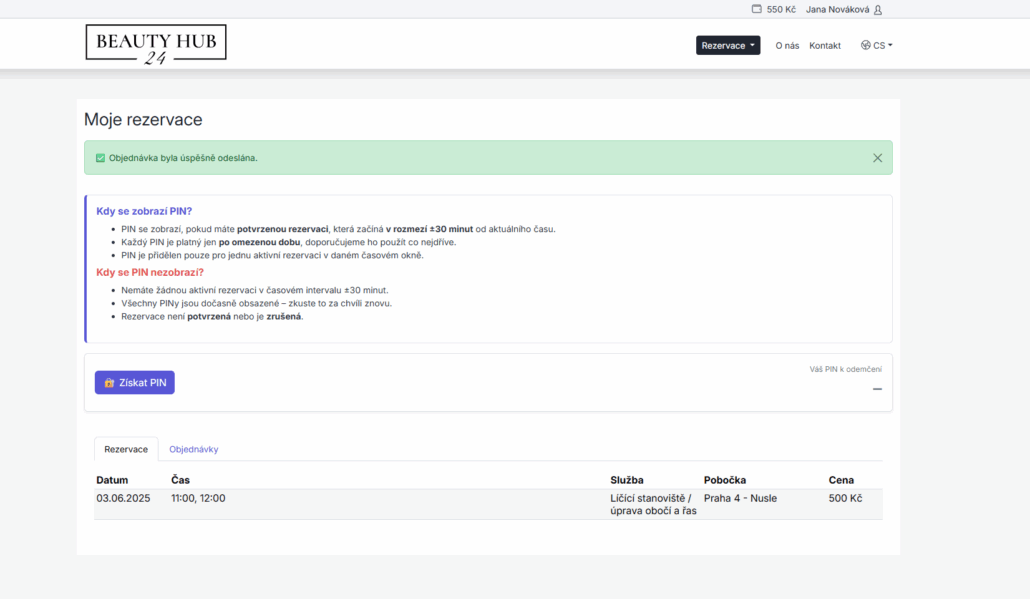The width and height of the screenshot is (1030, 599).
Task: Switch to the Objednávky tab
Action: (x=194, y=449)
